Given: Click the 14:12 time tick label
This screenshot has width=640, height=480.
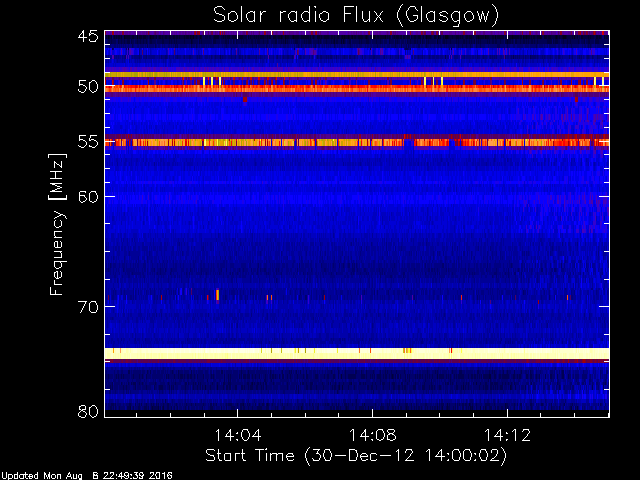Looking at the screenshot, I should pyautogui.click(x=507, y=435).
